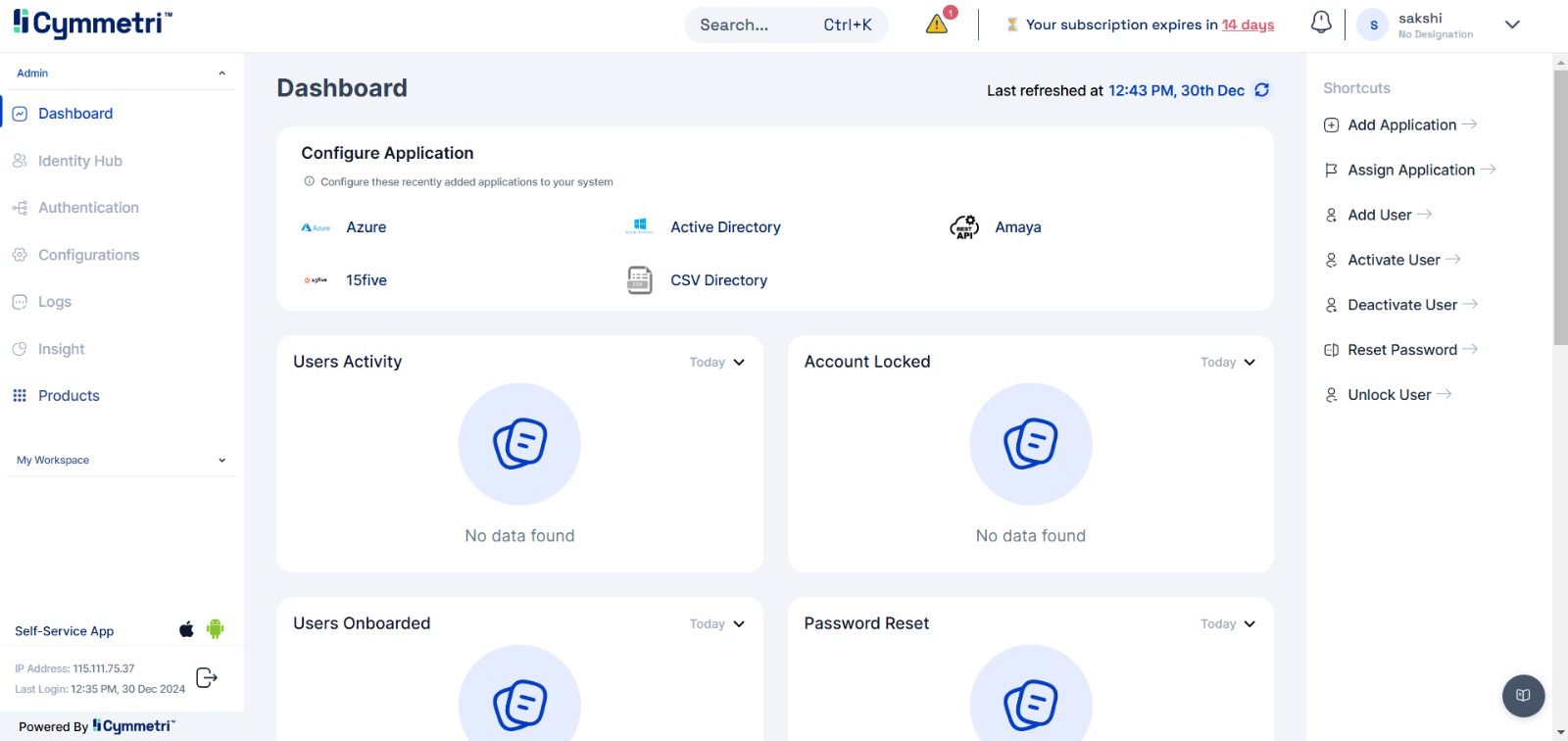Click the CSV Directory file icon

click(639, 280)
